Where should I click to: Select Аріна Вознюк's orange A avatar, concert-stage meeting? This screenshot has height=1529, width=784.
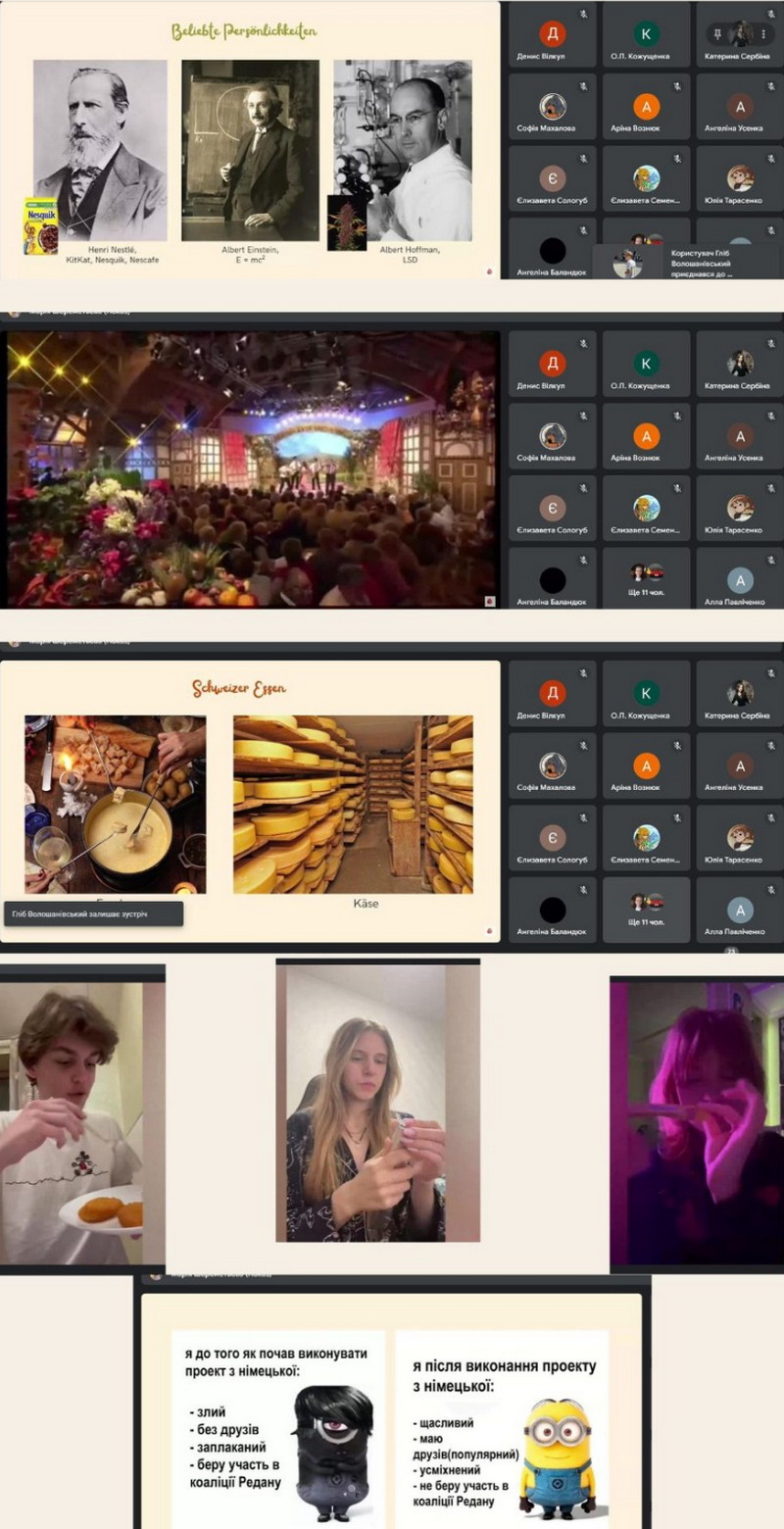(x=646, y=436)
